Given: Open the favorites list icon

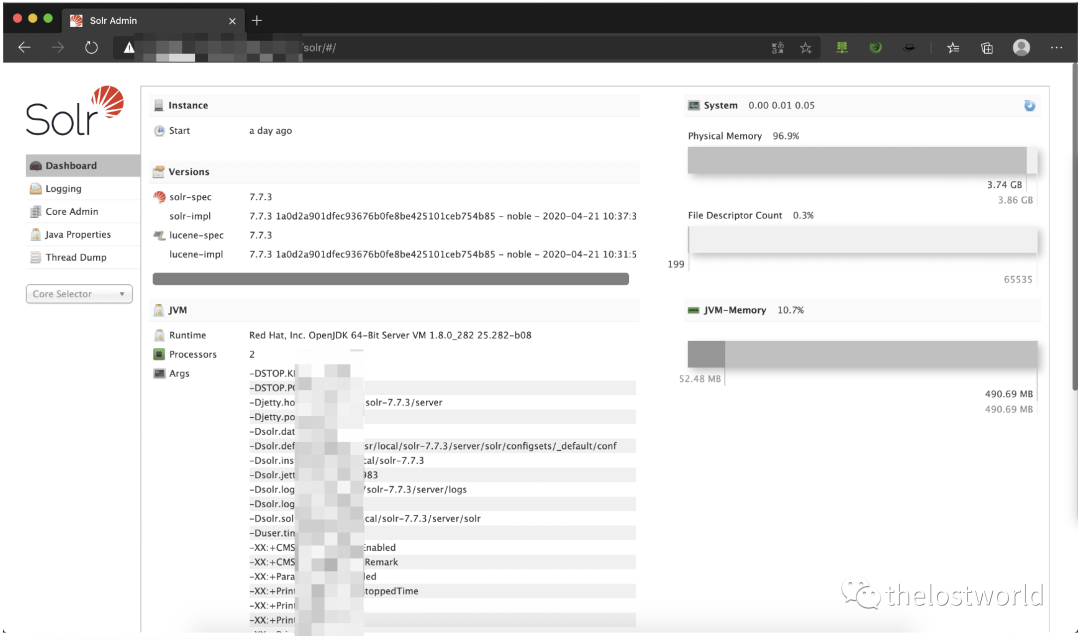Looking at the screenshot, I should pyautogui.click(x=953, y=48).
